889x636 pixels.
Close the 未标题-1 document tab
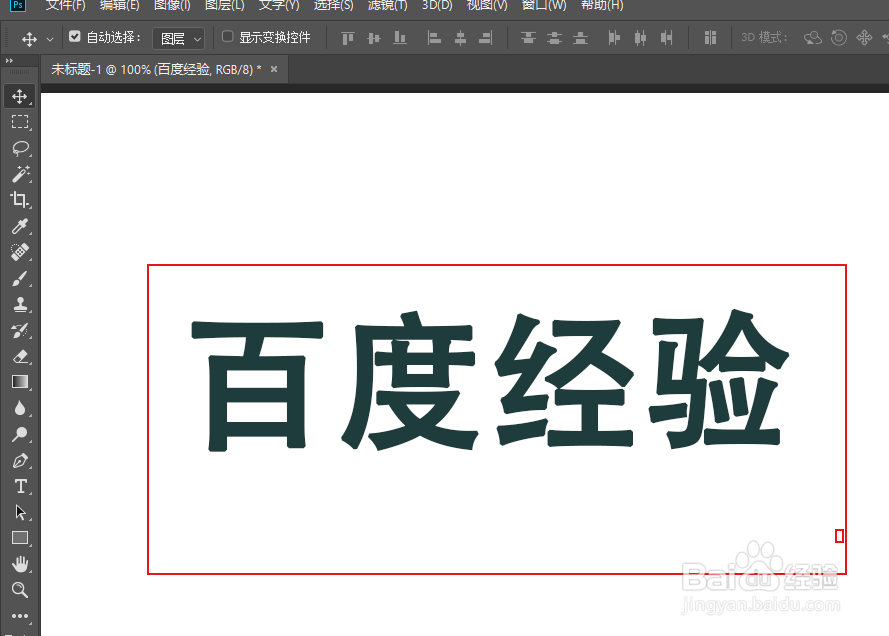(274, 69)
